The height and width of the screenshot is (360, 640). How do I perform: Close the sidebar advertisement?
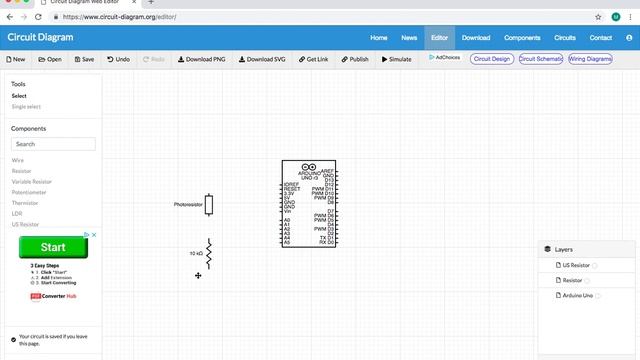94,235
